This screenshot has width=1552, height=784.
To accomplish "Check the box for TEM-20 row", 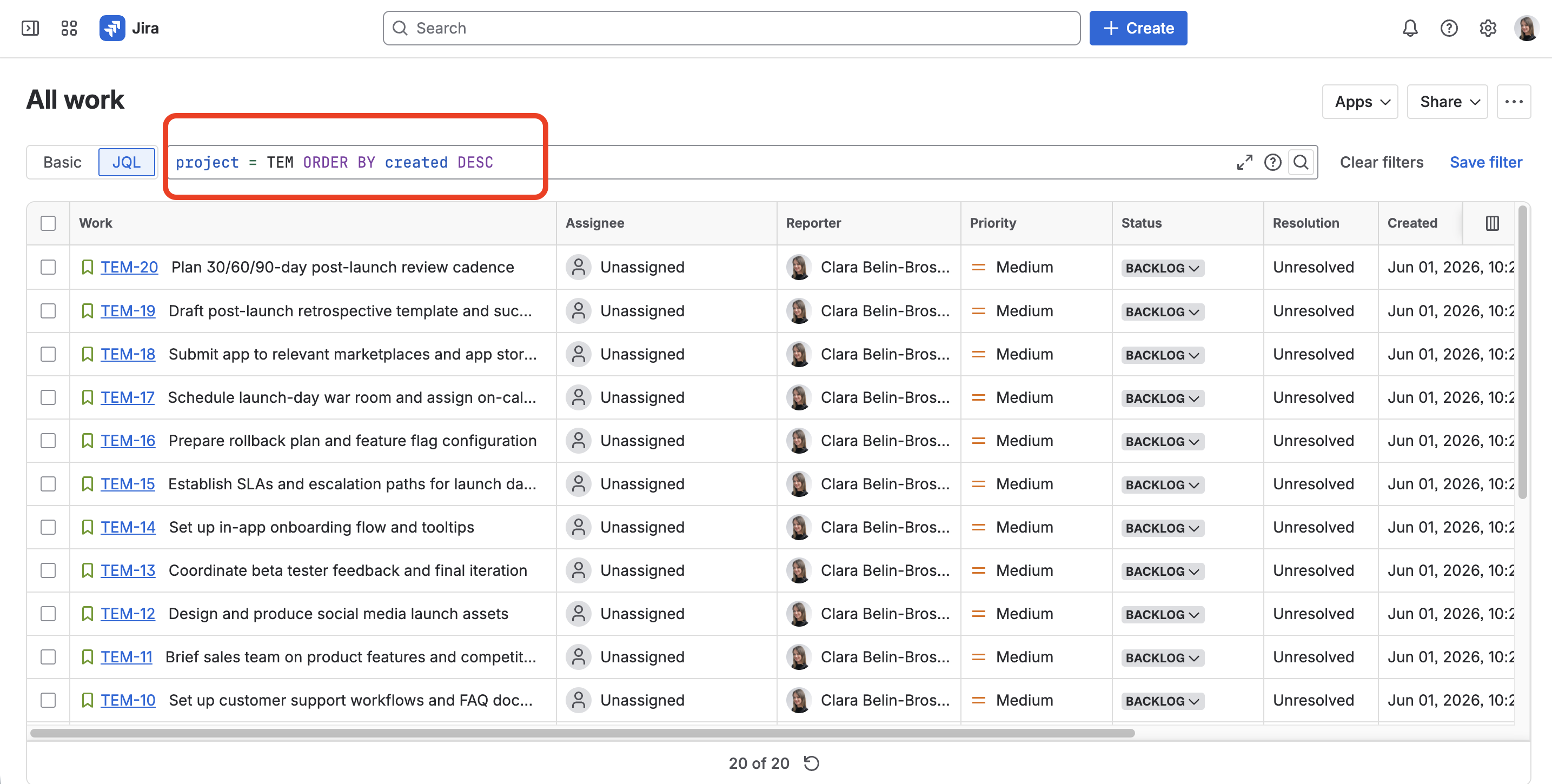I will [x=48, y=267].
